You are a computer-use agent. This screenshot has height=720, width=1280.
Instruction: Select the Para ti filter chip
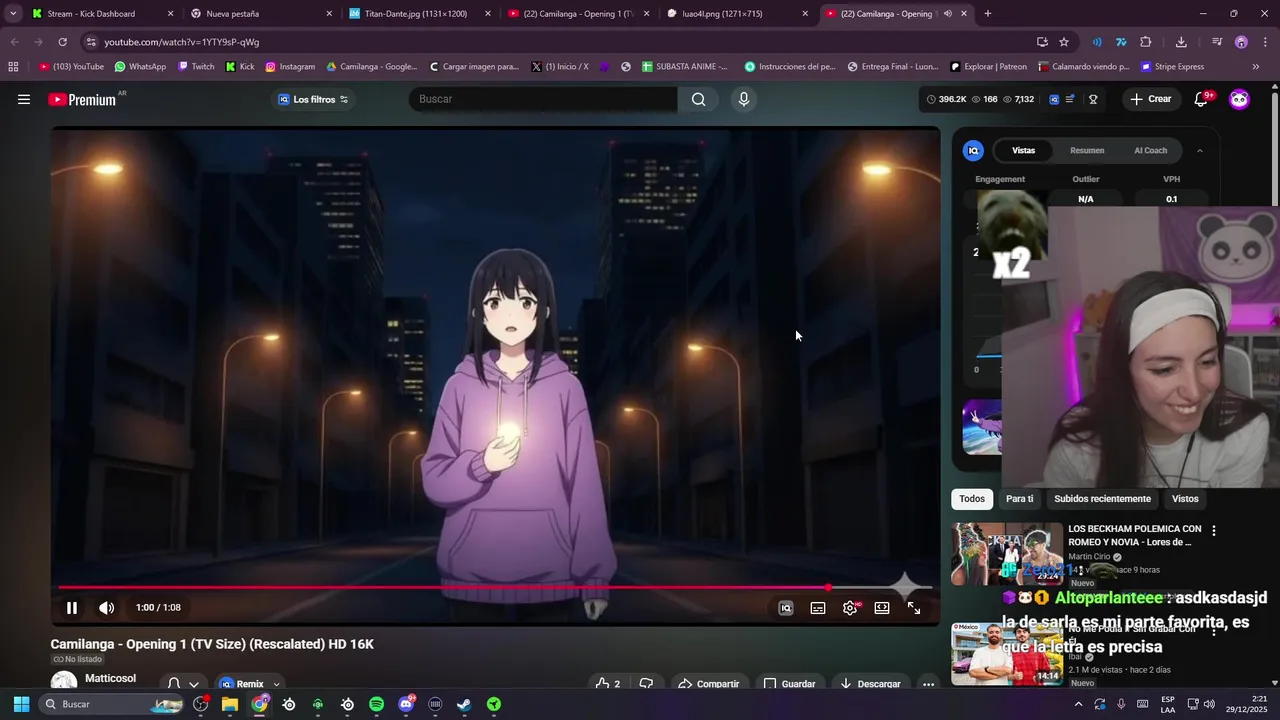(1020, 498)
